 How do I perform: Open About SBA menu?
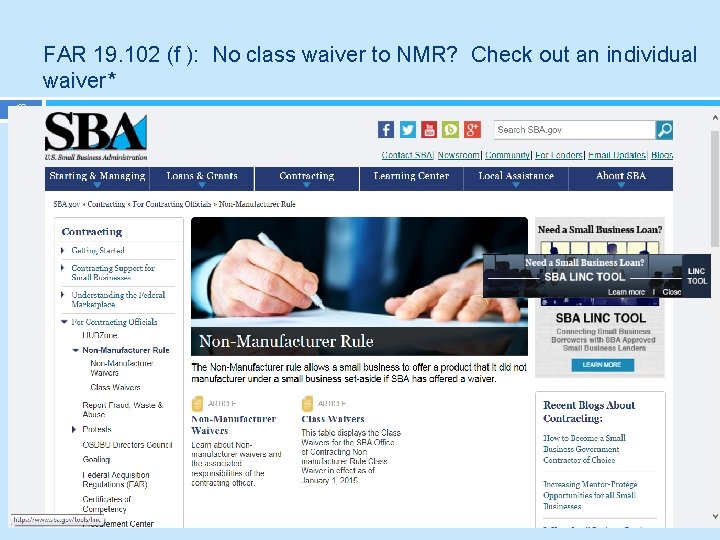[621, 179]
